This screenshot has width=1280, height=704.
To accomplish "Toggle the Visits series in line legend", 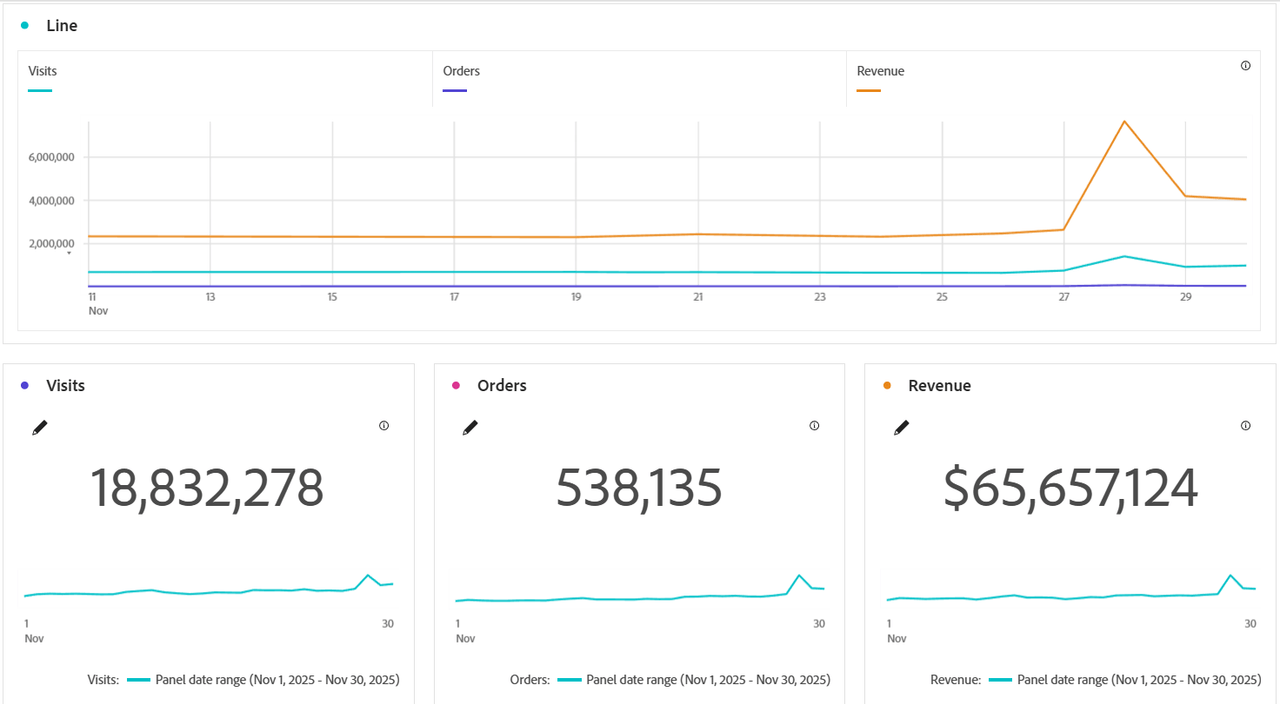I will coord(42,72).
